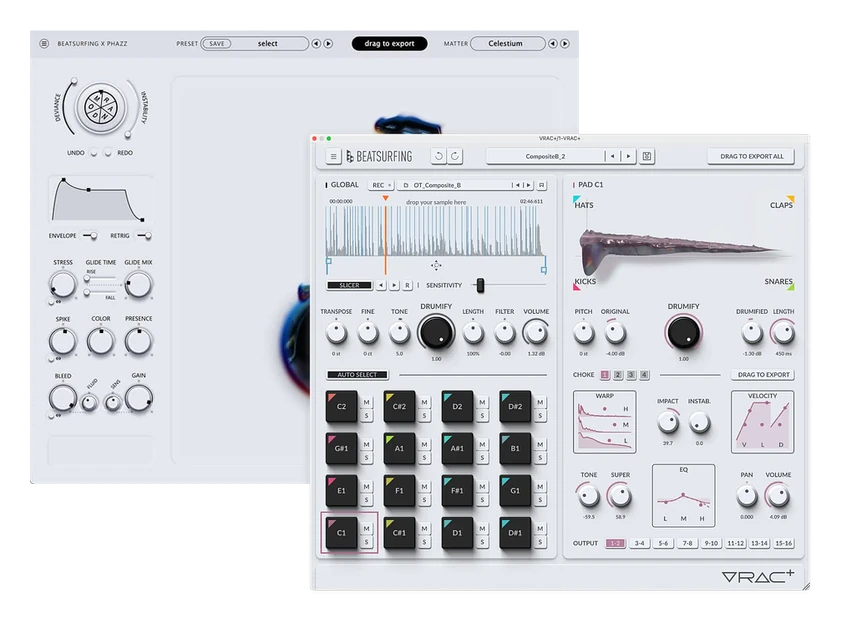The width and height of the screenshot is (851, 633).
Task: Click the undo arrow in the VRAC+ header
Action: coord(439,156)
